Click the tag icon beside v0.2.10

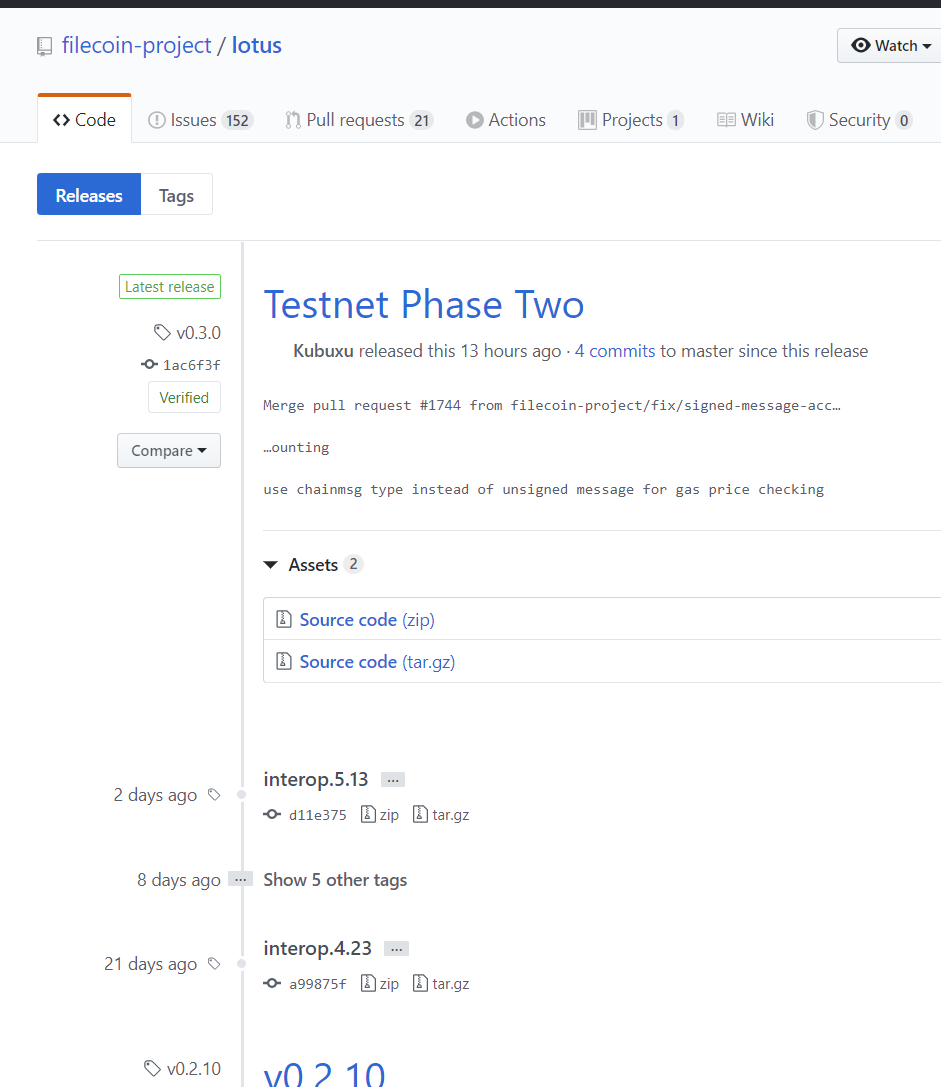pyautogui.click(x=152, y=1068)
